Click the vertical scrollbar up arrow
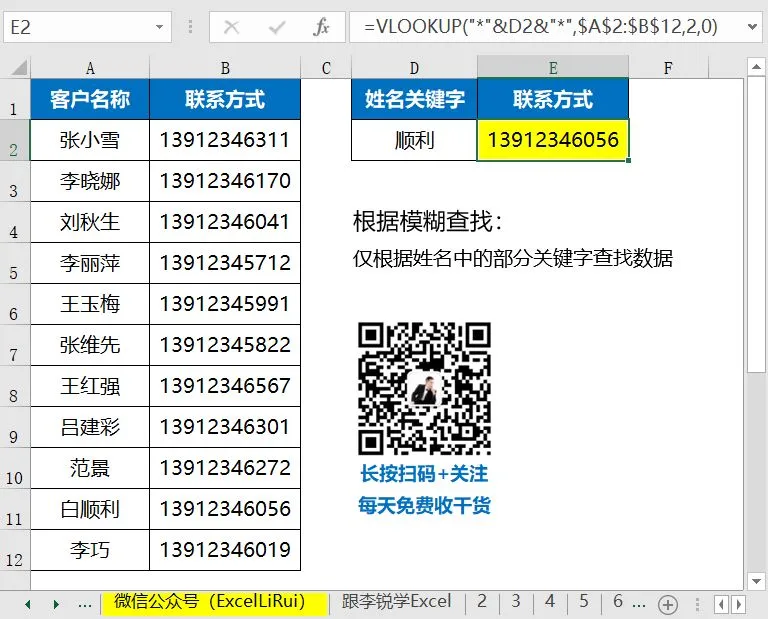The width and height of the screenshot is (768, 619). [756, 67]
